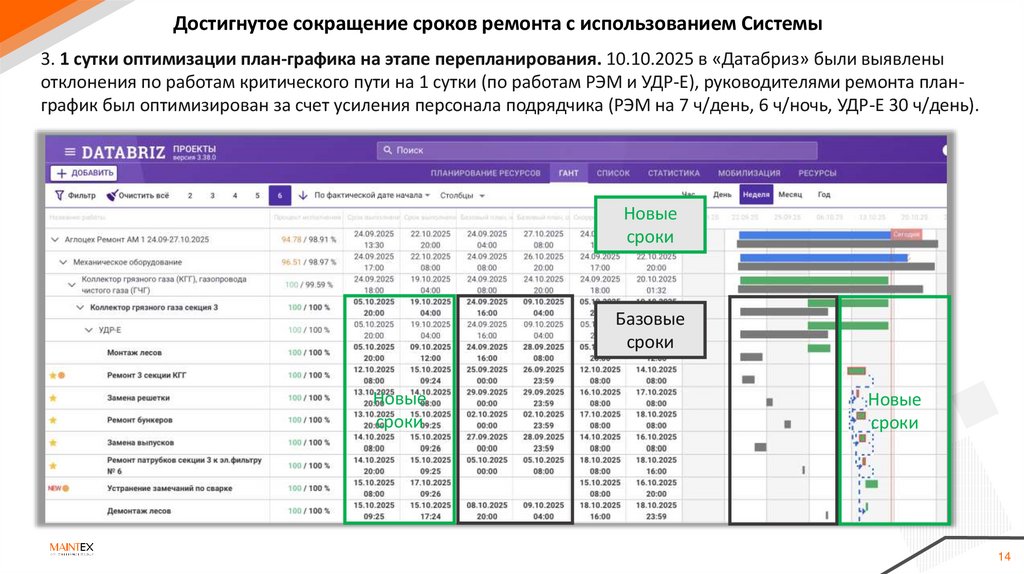Click the Добавить button
Viewport: 1024px width, 574px height.
pyautogui.click(x=84, y=173)
